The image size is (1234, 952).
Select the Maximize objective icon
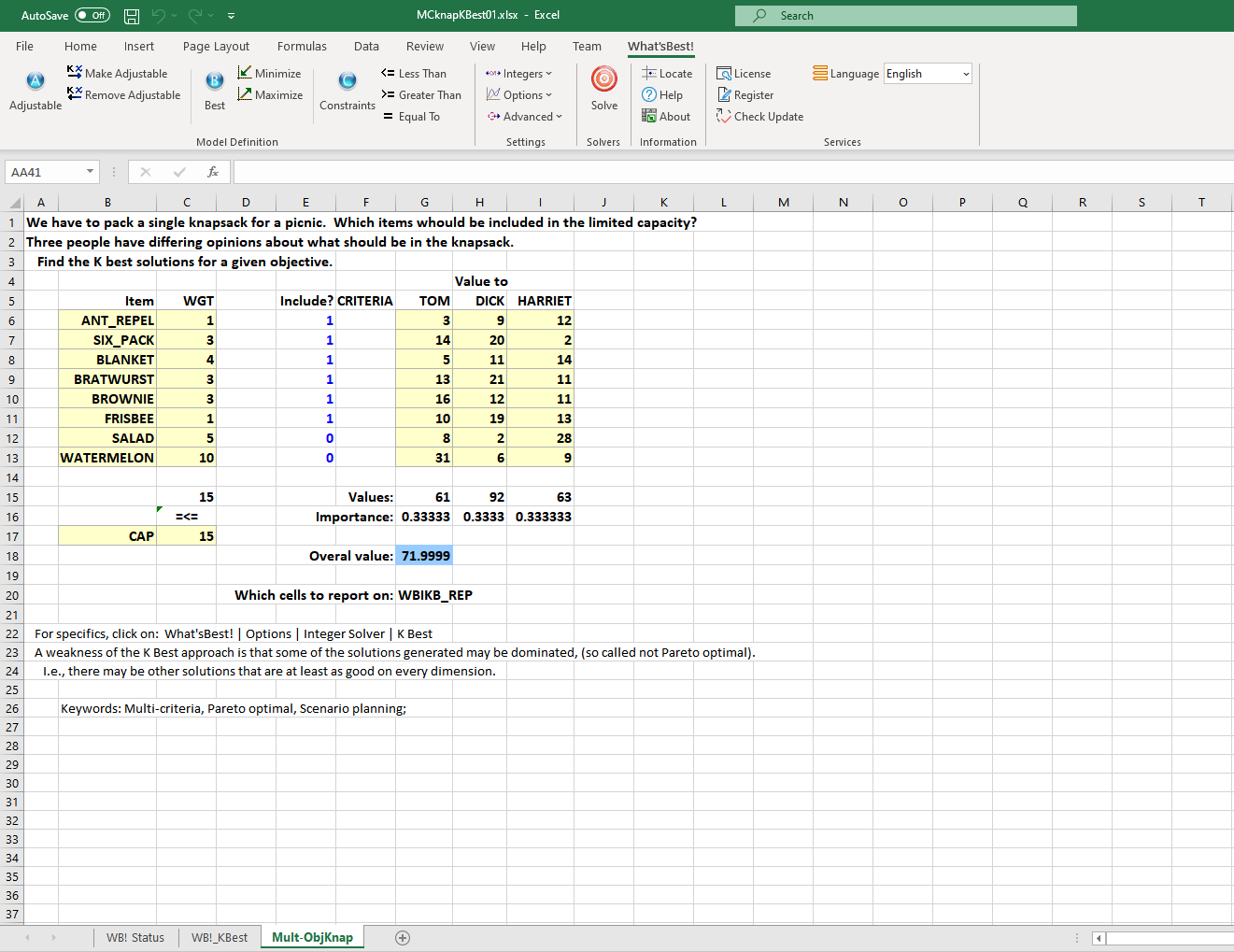coord(245,94)
